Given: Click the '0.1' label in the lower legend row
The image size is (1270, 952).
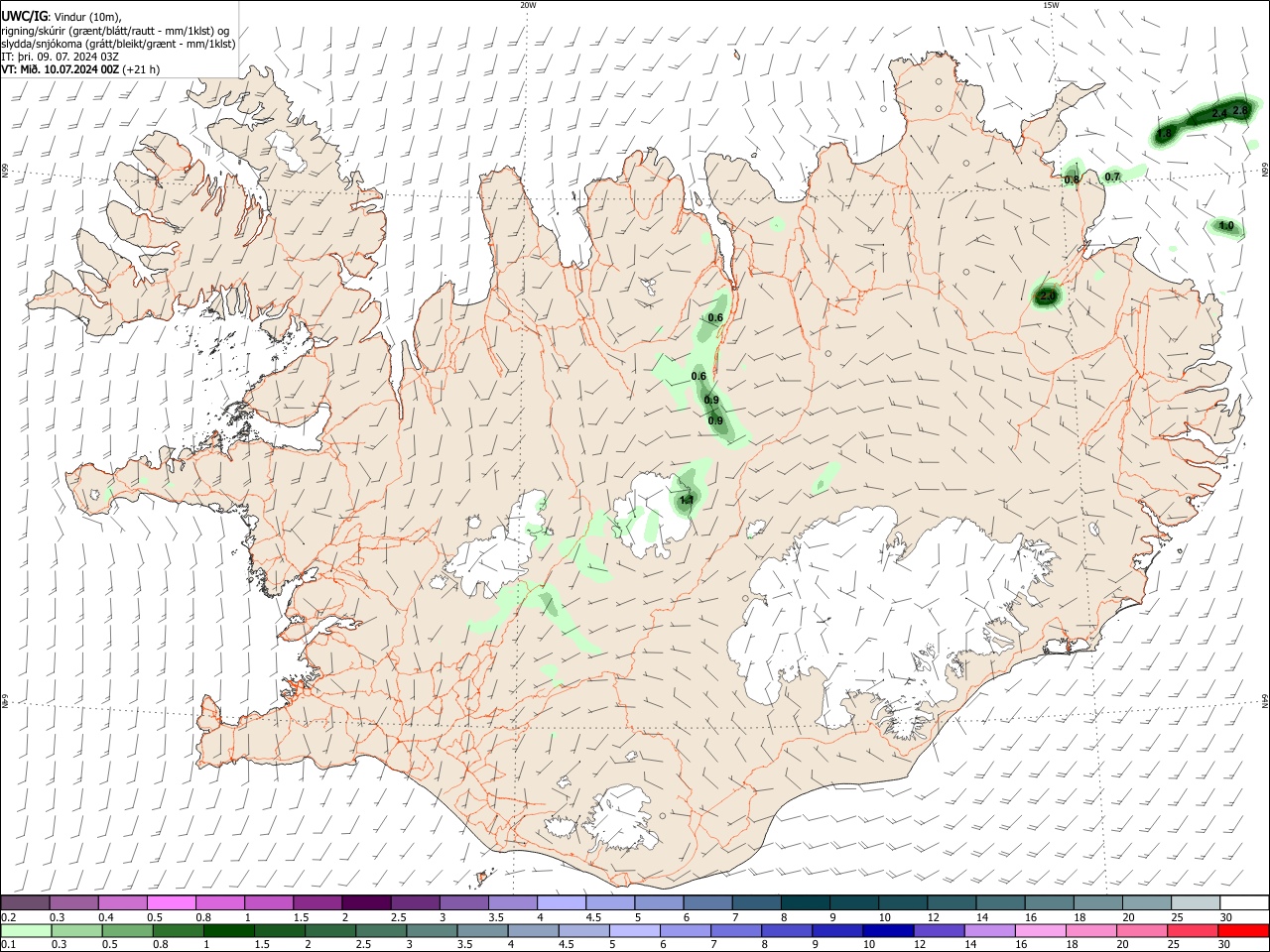Looking at the screenshot, I should 7,945.
